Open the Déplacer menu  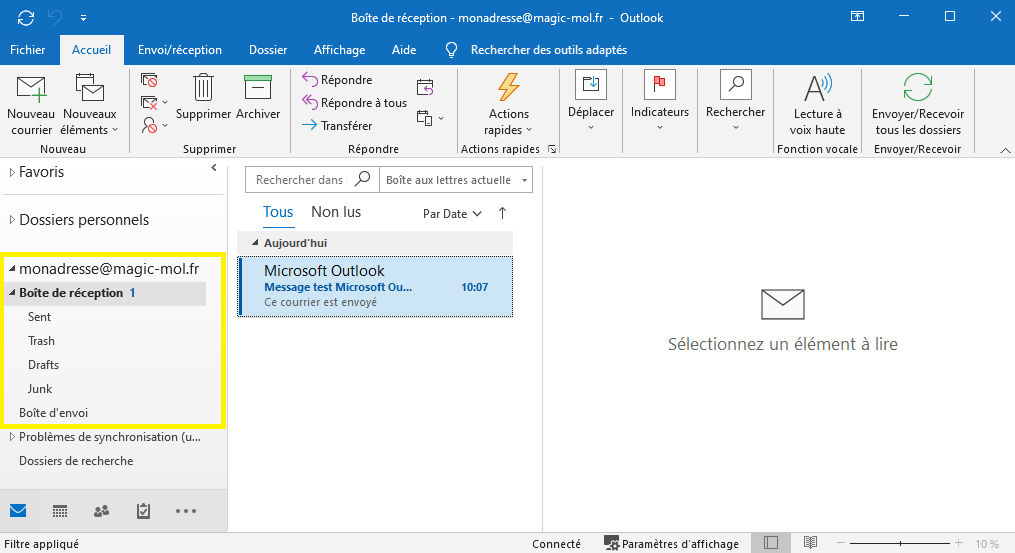(591, 101)
